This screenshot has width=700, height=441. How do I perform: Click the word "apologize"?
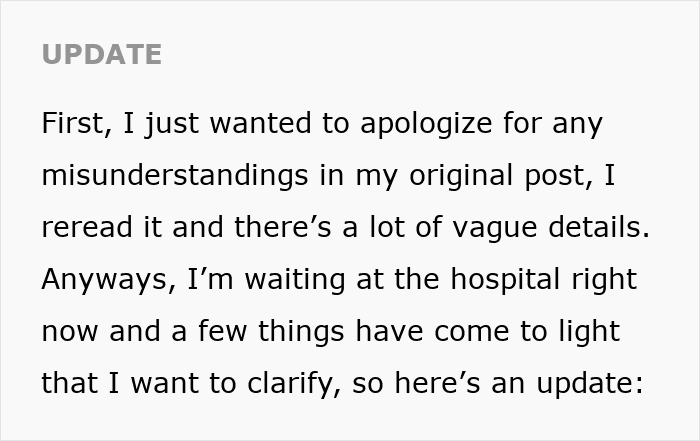click(426, 125)
